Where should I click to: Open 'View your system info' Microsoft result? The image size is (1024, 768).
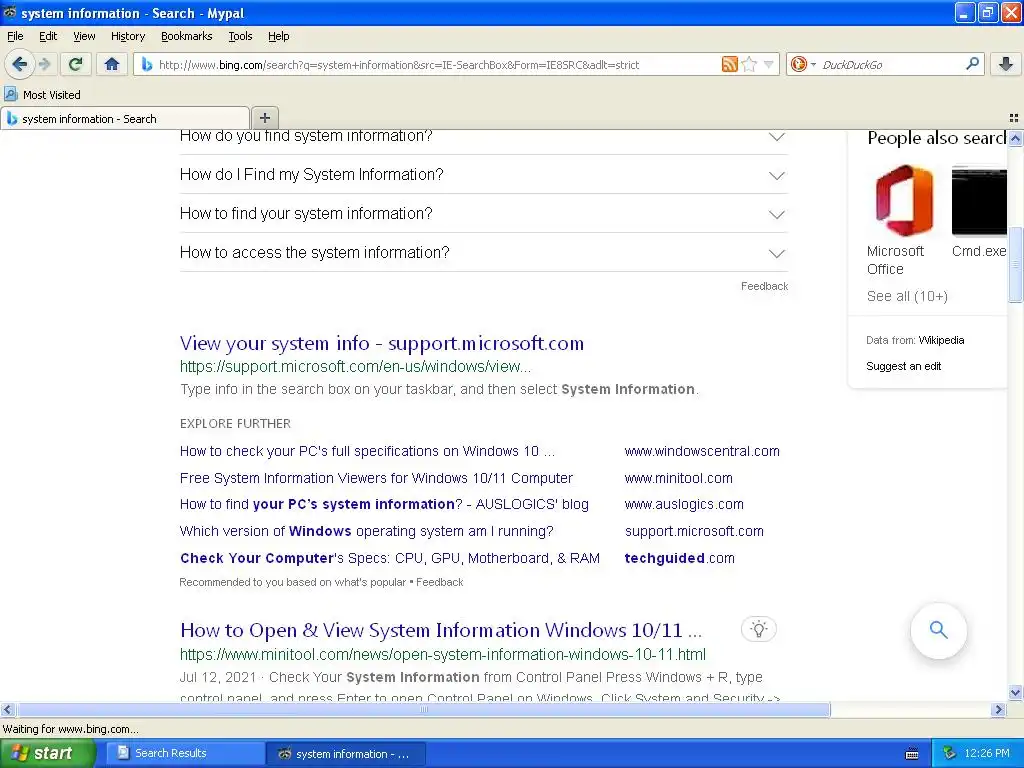click(x=381, y=343)
